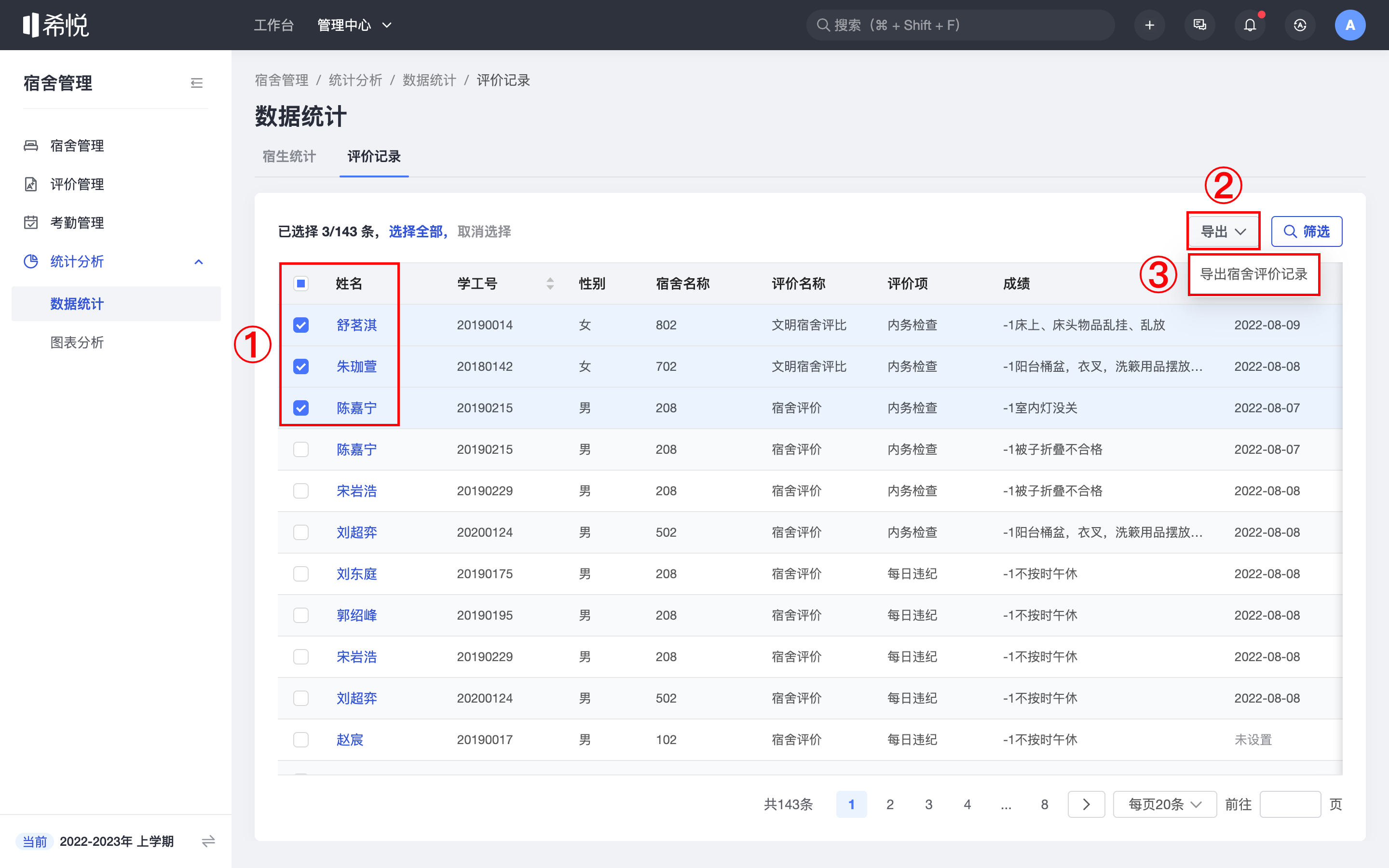
Task: Open the 管理中心 dropdown
Action: point(354,25)
